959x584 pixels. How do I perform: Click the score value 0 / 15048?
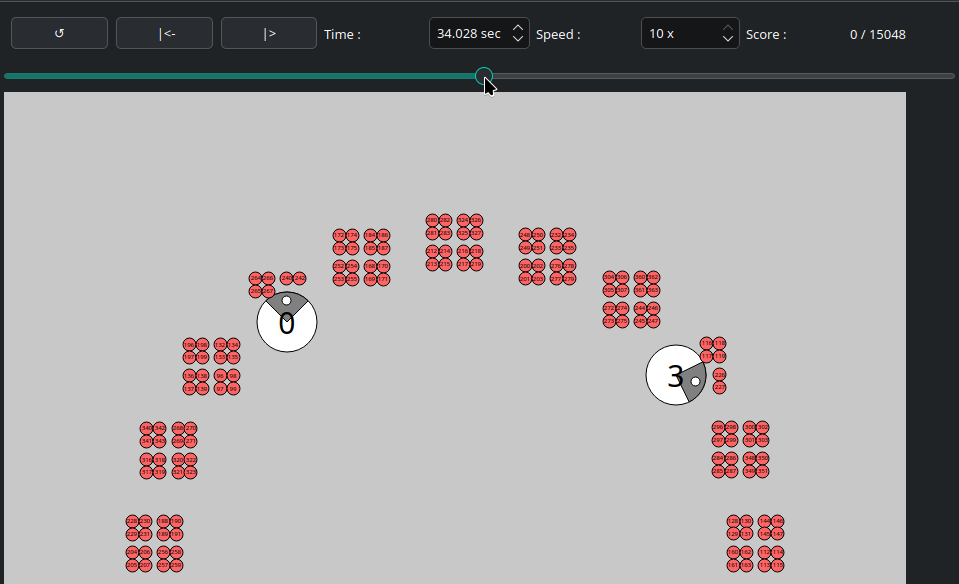(x=877, y=34)
